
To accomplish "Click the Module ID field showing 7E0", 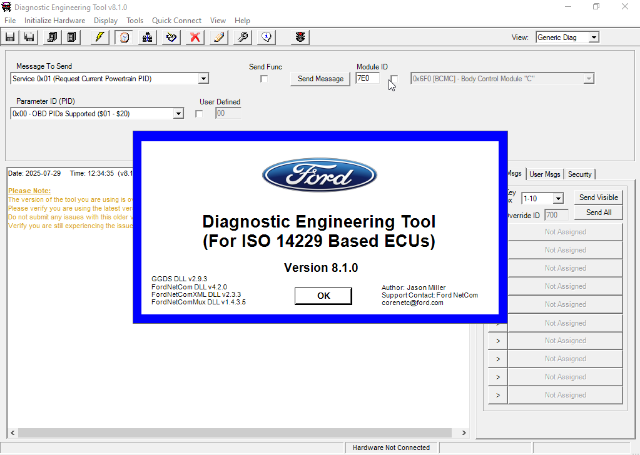I will click(367, 78).
